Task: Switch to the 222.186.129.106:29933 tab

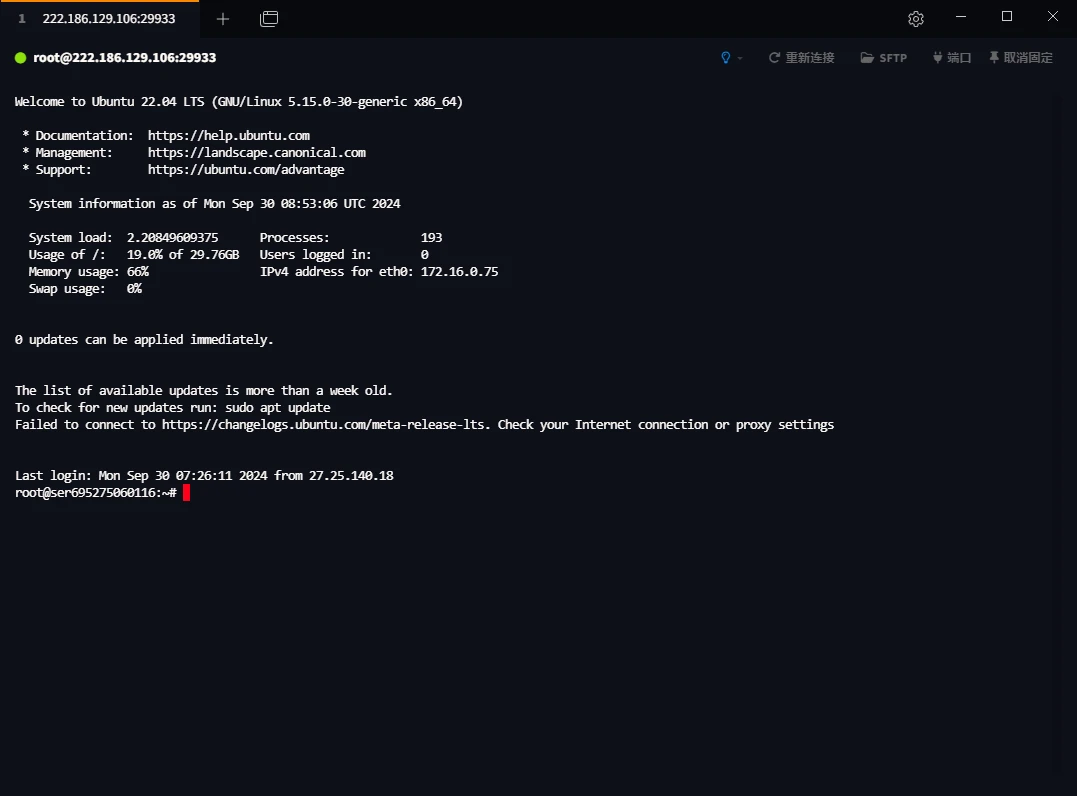Action: click(108, 19)
